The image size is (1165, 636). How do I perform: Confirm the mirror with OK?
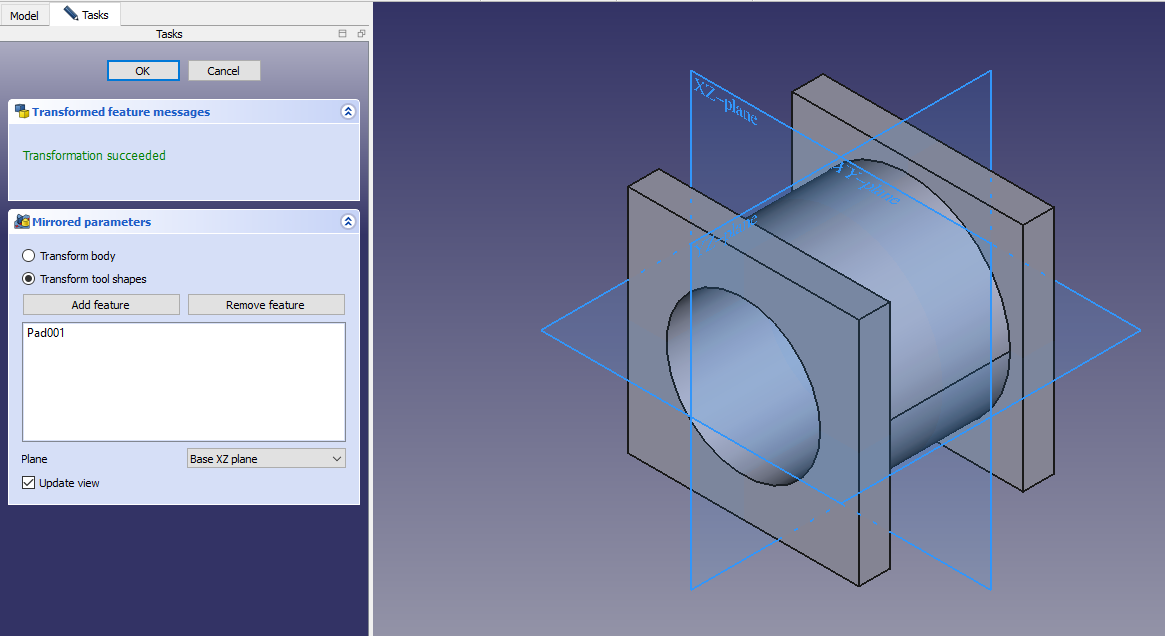[x=143, y=71]
